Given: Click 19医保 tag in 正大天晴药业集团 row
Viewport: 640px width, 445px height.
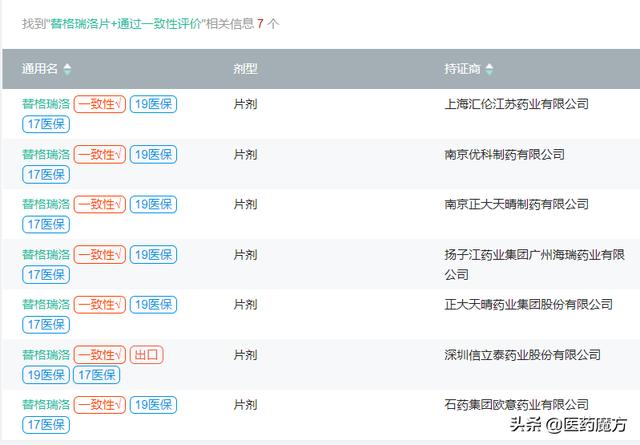Looking at the screenshot, I should (x=153, y=305).
